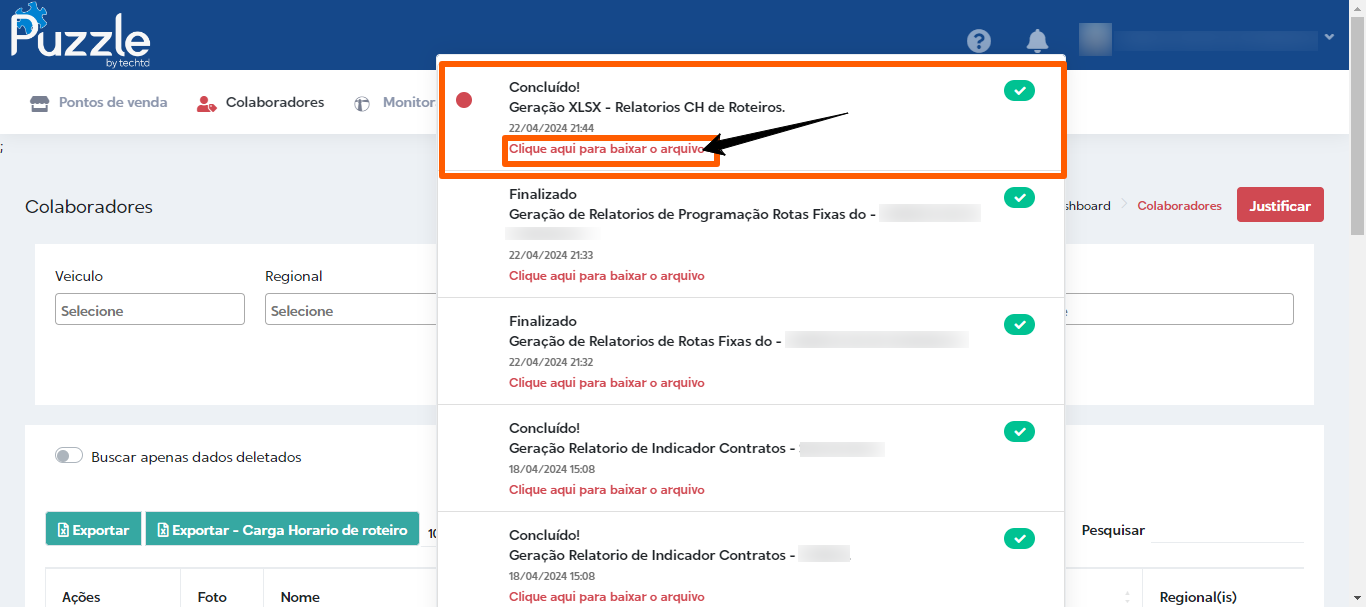Click the Pontos de venda store icon
The image size is (1366, 607).
(40, 103)
